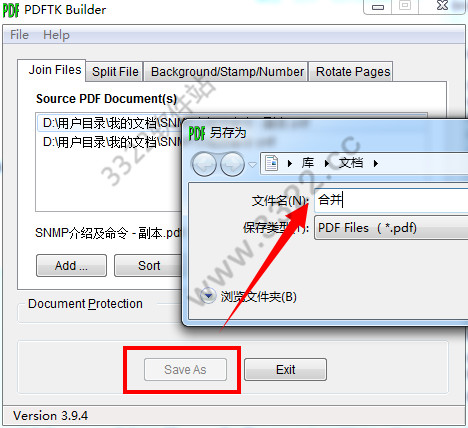Switch to the Split File tab
Screen dimensions: 468x428
[x=115, y=72]
